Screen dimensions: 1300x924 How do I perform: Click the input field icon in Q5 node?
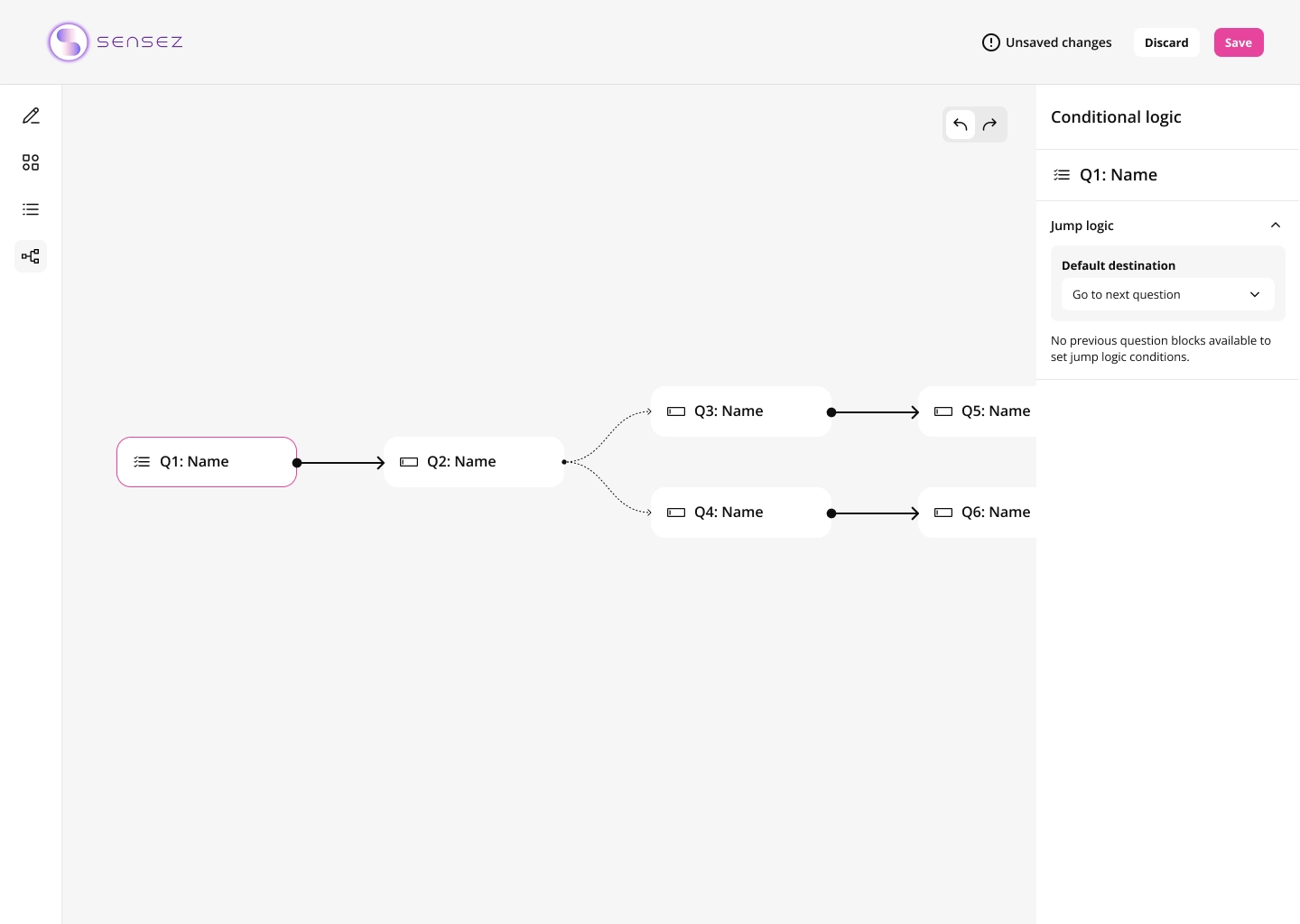tap(943, 411)
